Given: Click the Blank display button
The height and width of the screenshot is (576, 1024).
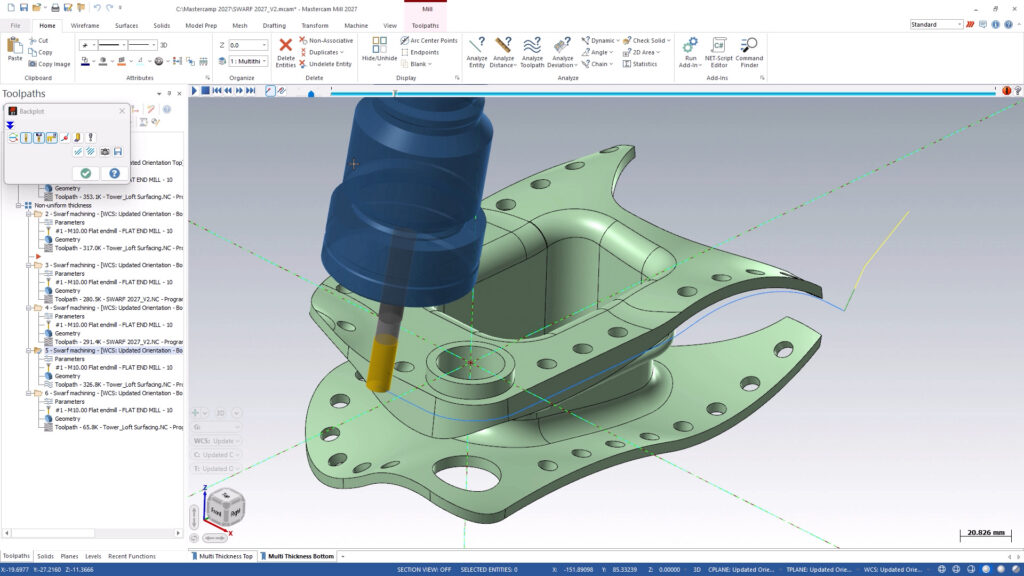Looking at the screenshot, I should tap(416, 64).
